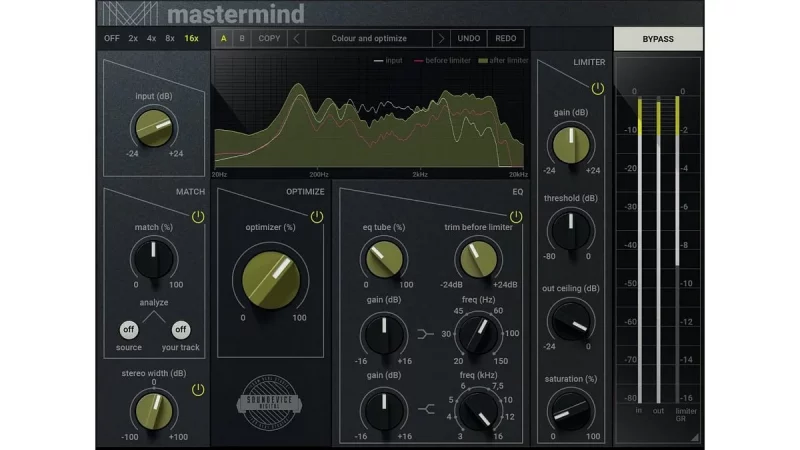The image size is (800, 450).
Task: Enable source analyze off switch
Action: coord(128,329)
